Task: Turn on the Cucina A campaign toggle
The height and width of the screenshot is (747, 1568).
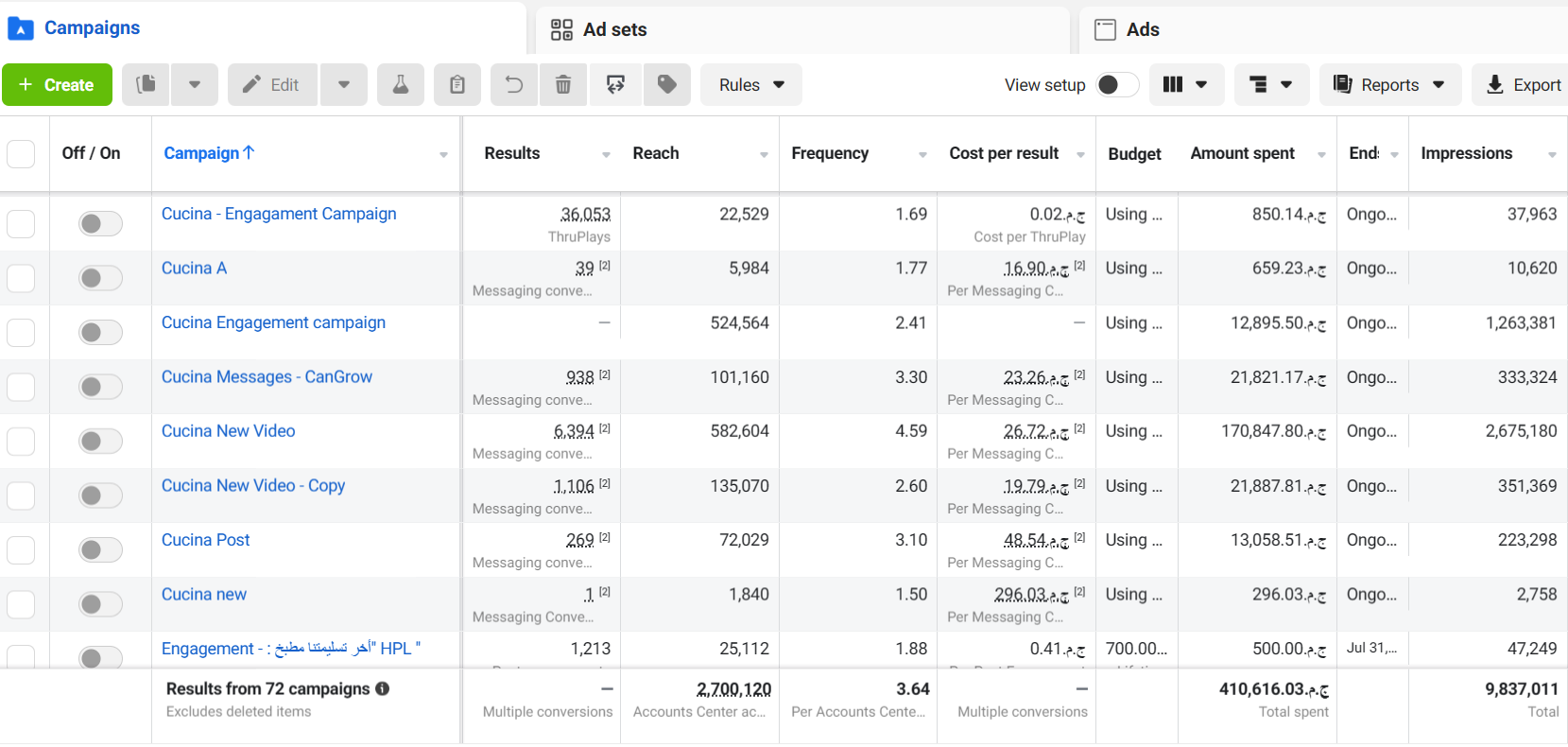Action: 100,278
